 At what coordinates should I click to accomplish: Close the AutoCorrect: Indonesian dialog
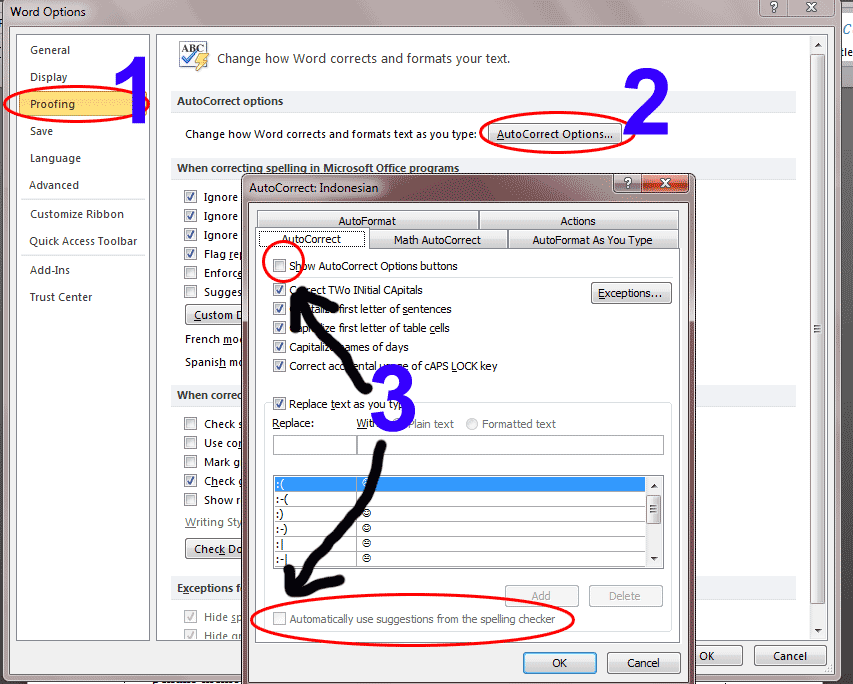point(665,183)
